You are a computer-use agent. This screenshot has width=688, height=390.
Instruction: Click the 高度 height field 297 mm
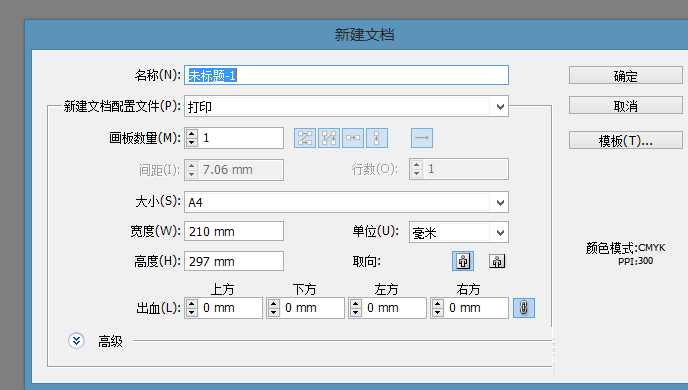[234, 261]
